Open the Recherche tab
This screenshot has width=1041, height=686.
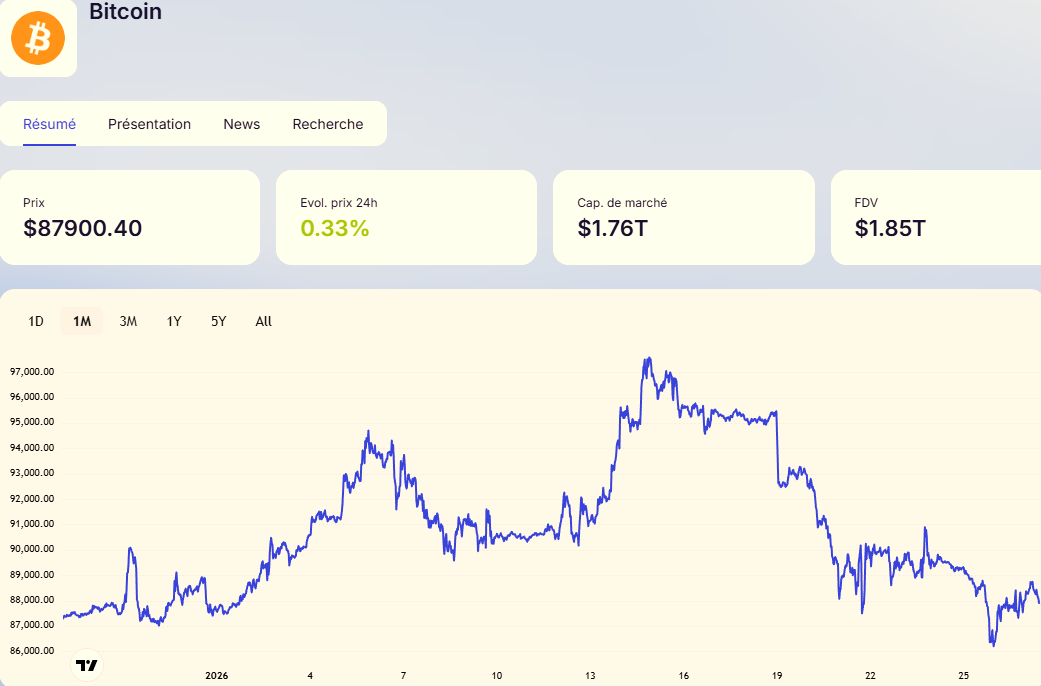click(328, 124)
